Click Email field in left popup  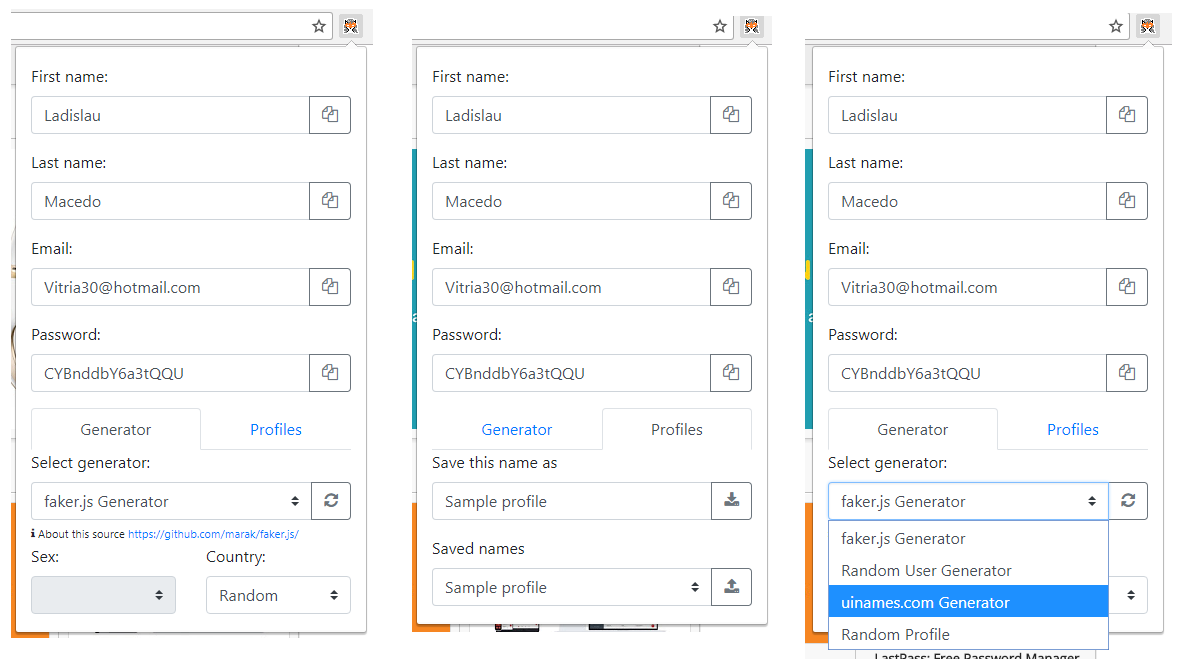click(x=170, y=287)
